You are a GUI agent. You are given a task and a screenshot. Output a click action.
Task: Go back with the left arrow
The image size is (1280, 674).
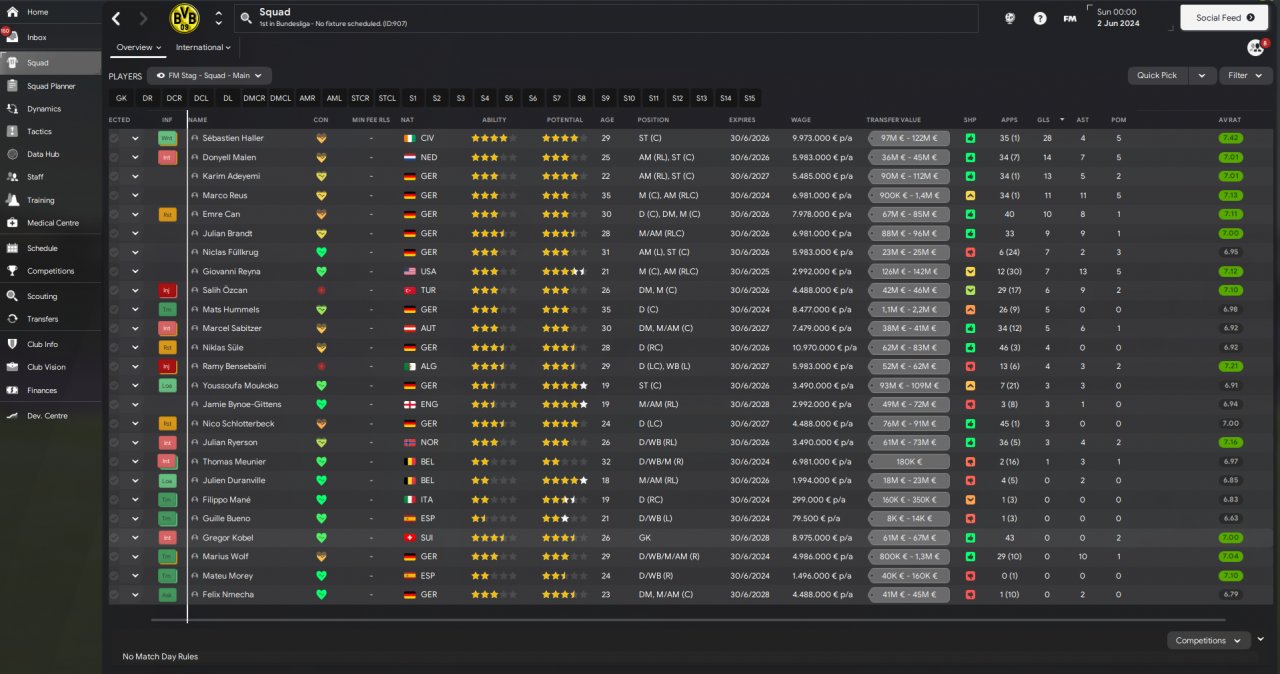tap(116, 18)
